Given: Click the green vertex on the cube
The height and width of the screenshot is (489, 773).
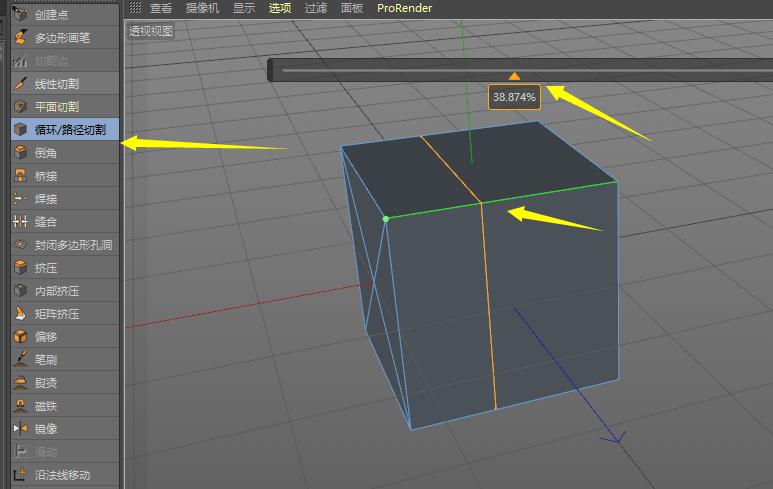Looking at the screenshot, I should click(x=386, y=219).
